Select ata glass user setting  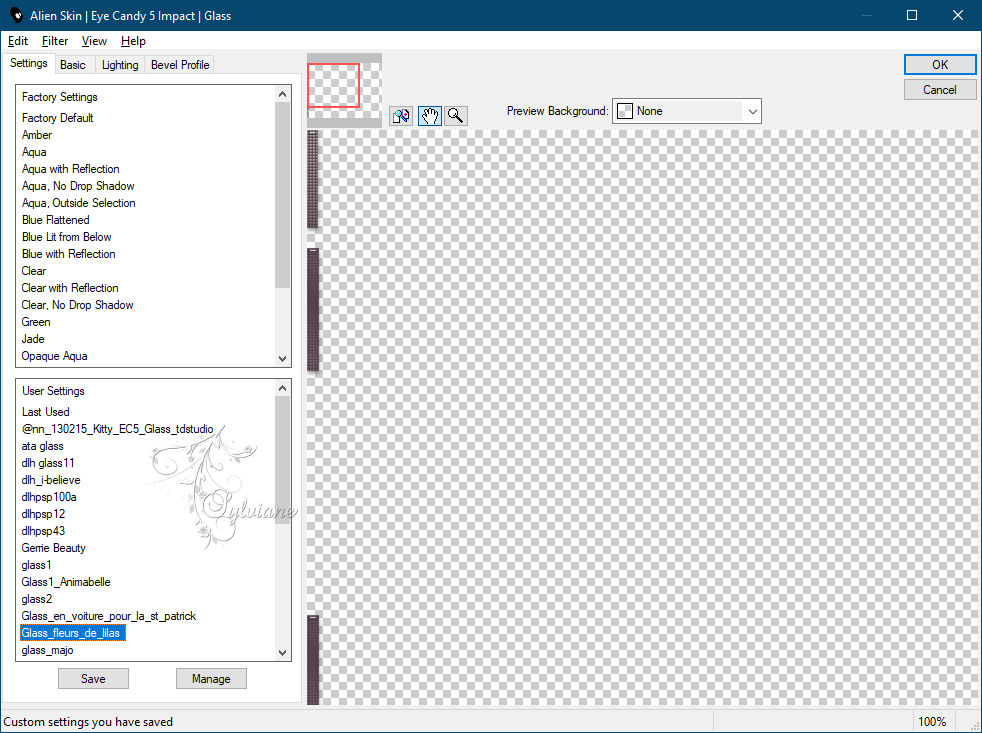tap(43, 445)
